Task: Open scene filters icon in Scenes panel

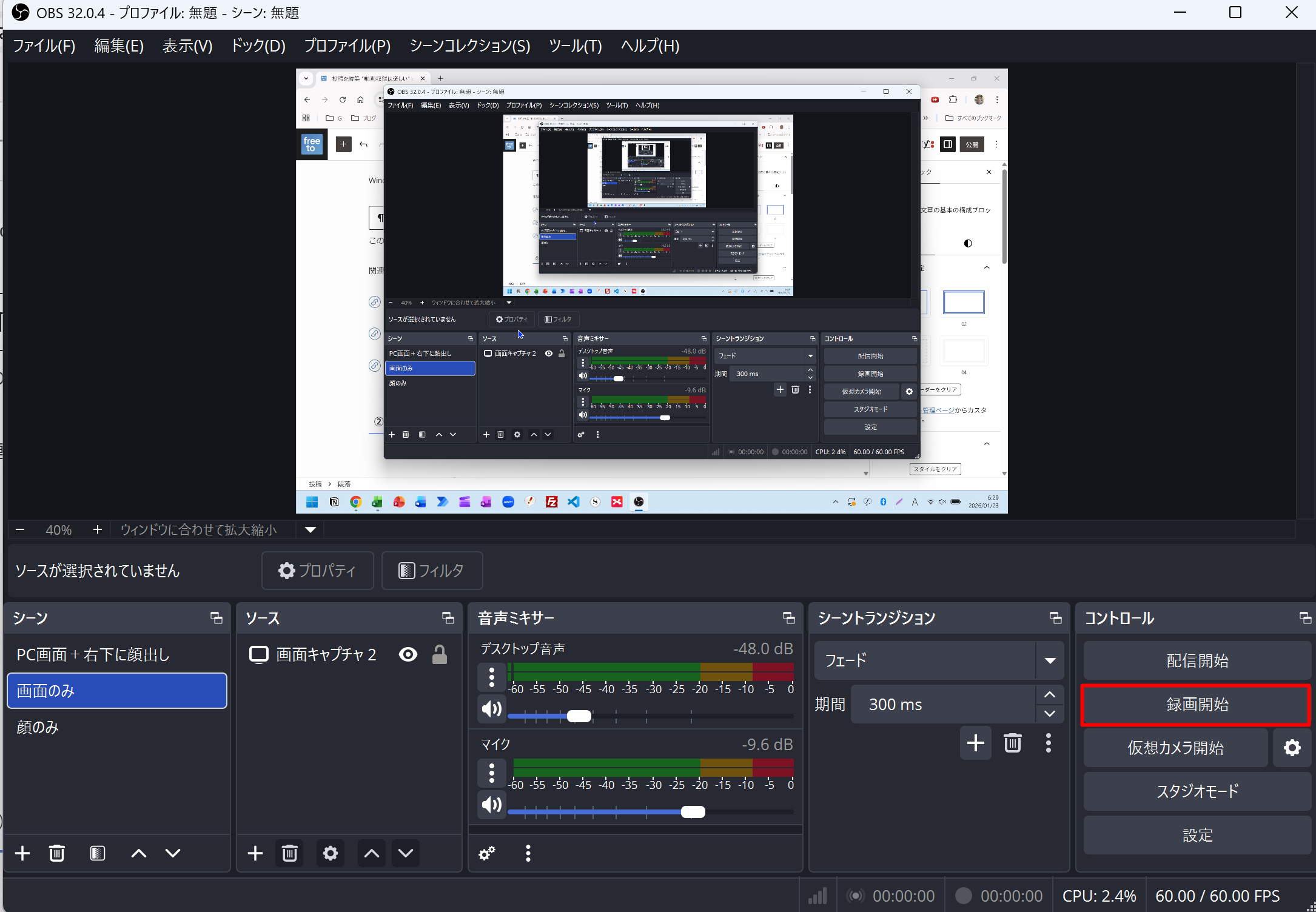Action: (97, 853)
